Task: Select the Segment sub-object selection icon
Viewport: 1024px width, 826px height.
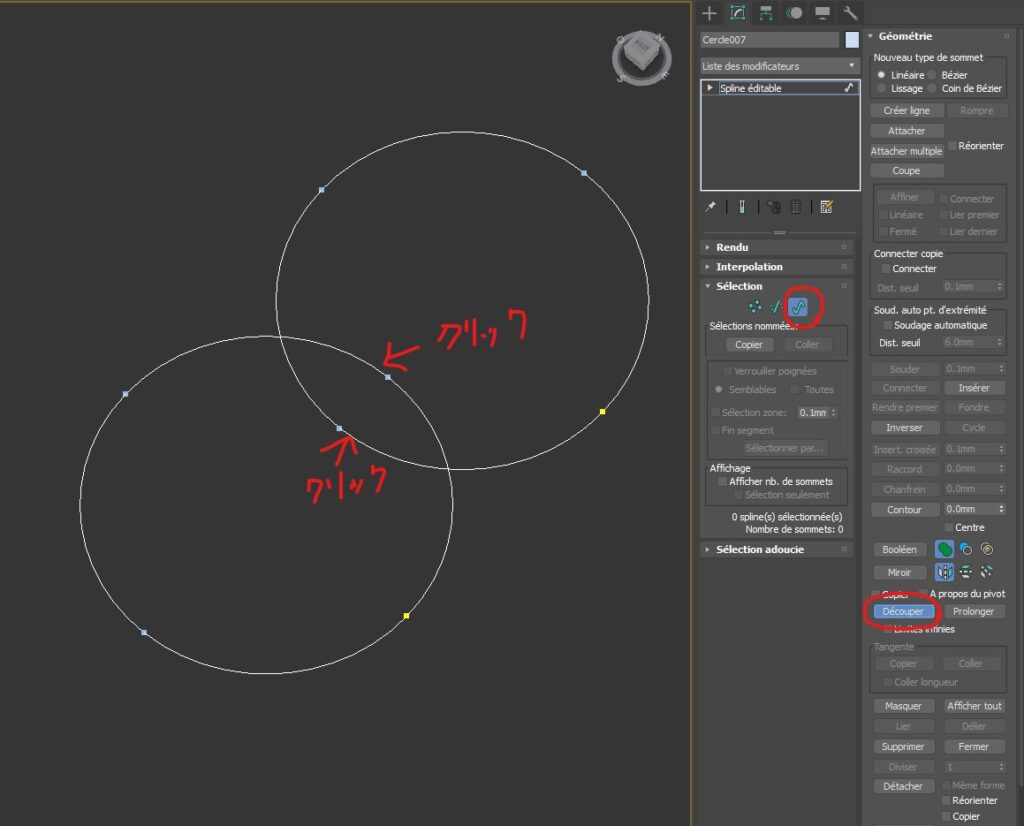Action: pyautogui.click(x=776, y=307)
